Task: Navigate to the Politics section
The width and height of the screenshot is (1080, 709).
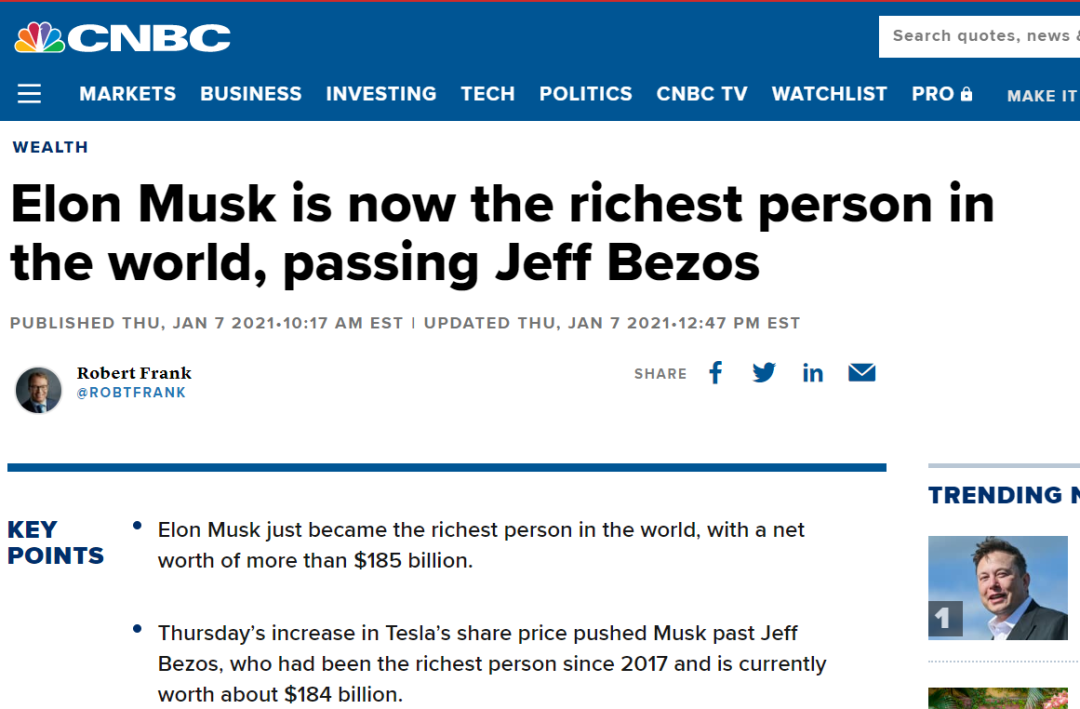Action: [x=586, y=94]
